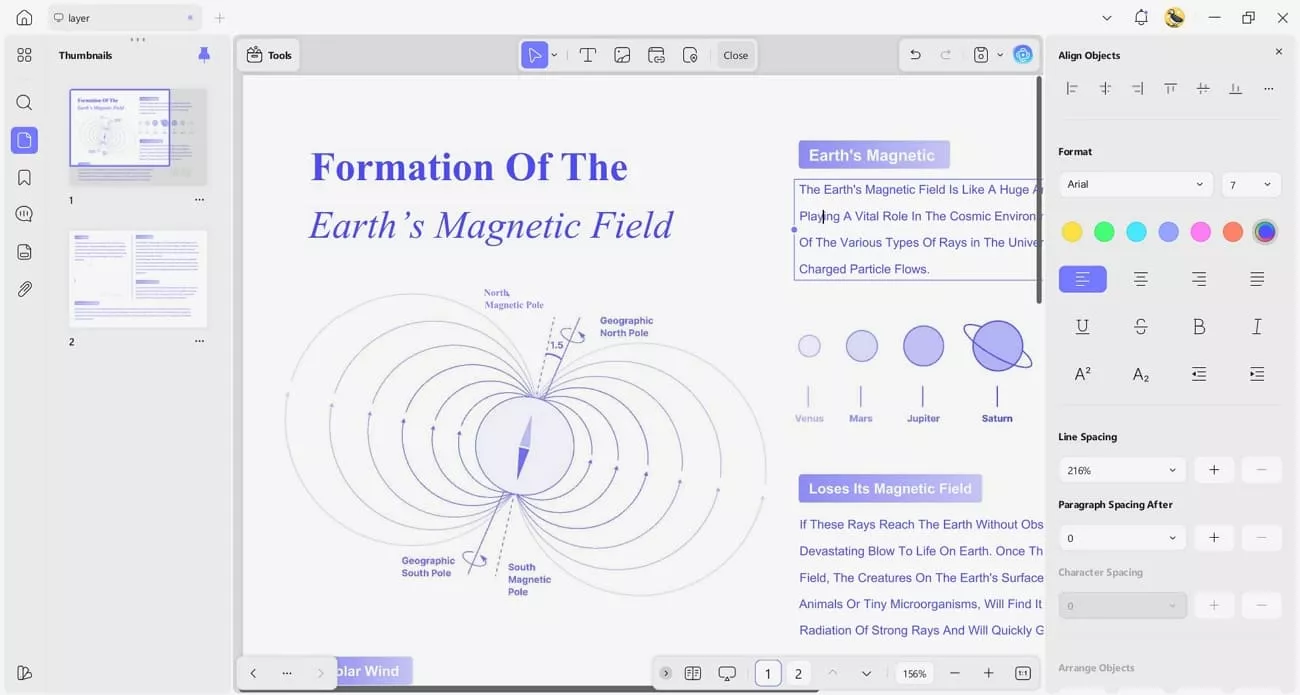The height and width of the screenshot is (695, 1300).
Task: Click the Close edit mode button
Action: point(736,55)
